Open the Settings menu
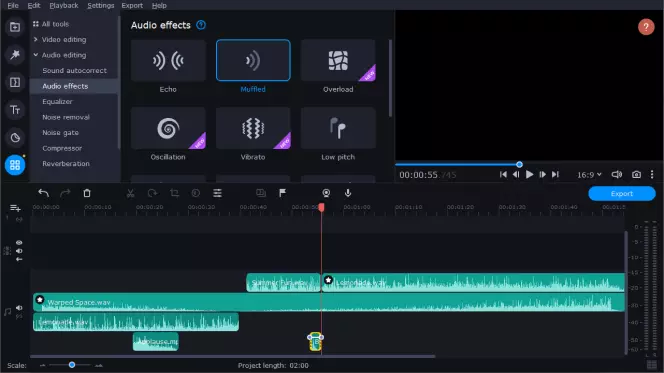Screen dimensions: 664x373 point(100,6)
